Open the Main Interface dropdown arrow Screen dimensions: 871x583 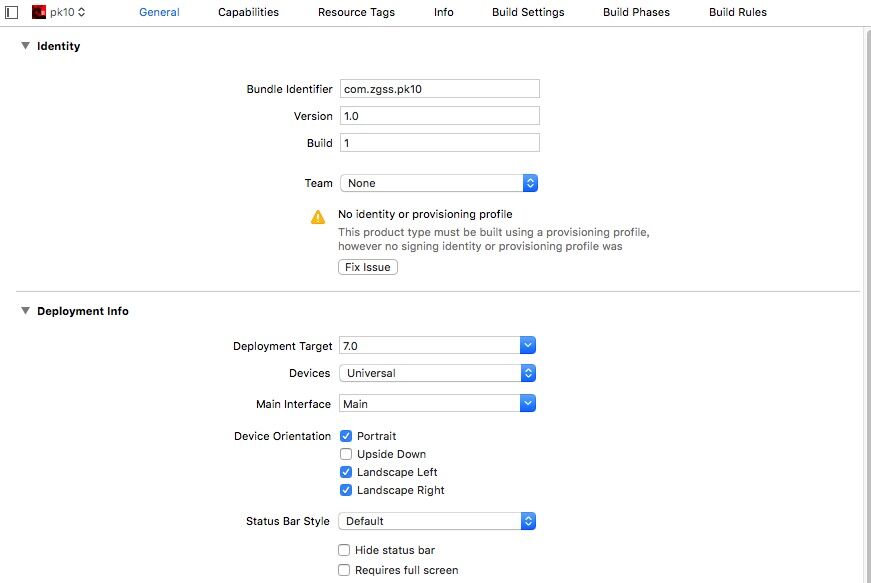(x=528, y=403)
